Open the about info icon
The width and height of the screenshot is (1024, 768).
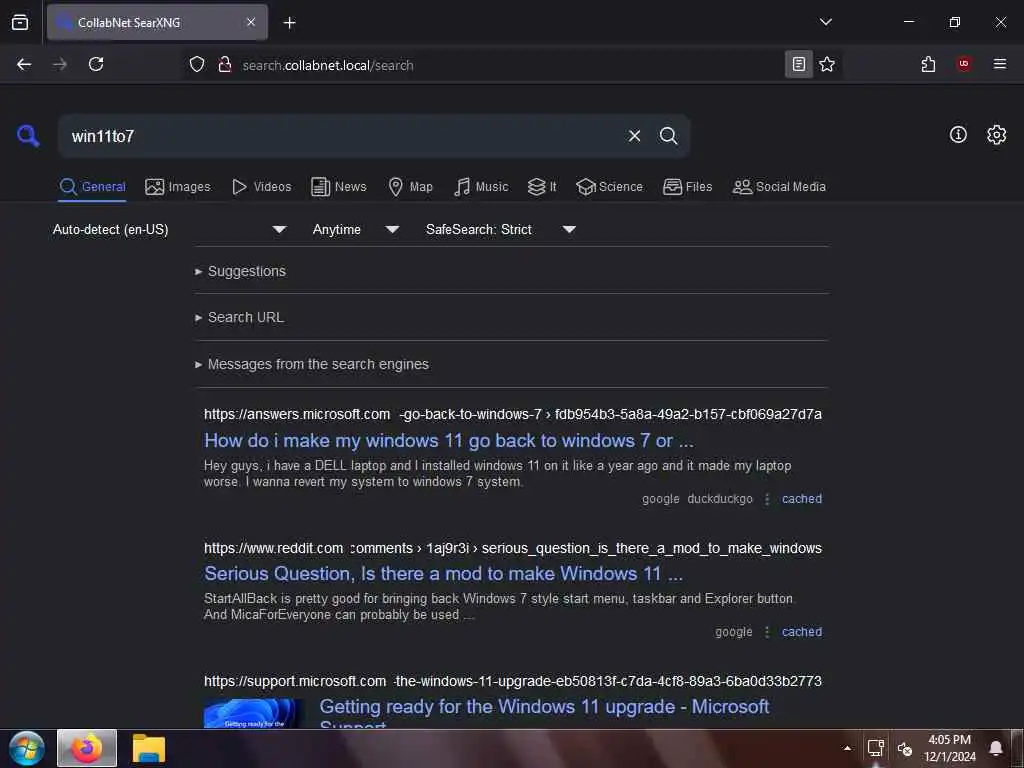click(958, 135)
